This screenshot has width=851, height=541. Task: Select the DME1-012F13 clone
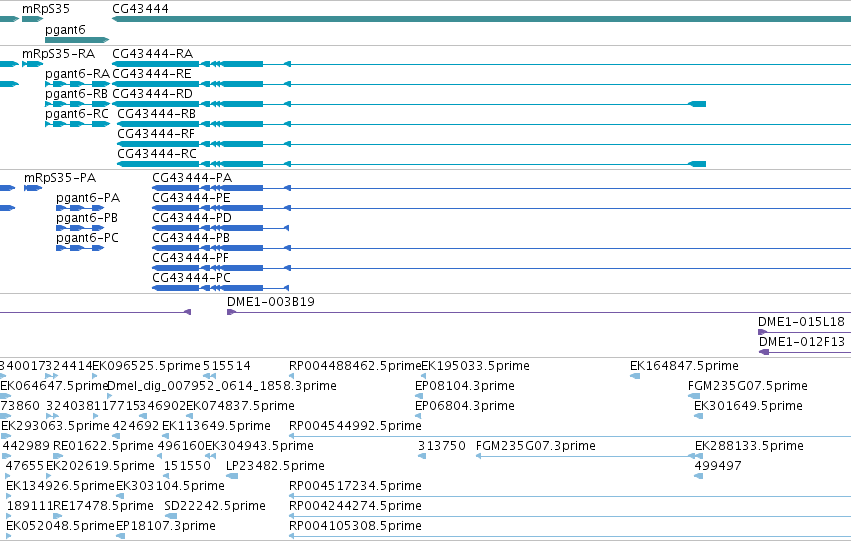[x=802, y=342]
